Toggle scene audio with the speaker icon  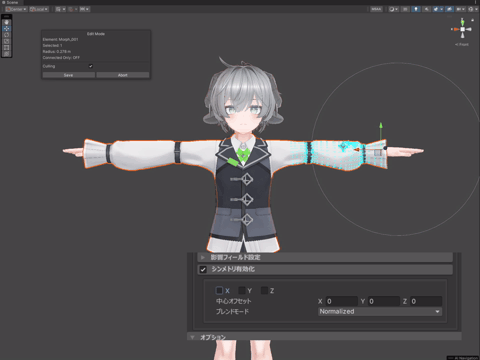[426, 9]
